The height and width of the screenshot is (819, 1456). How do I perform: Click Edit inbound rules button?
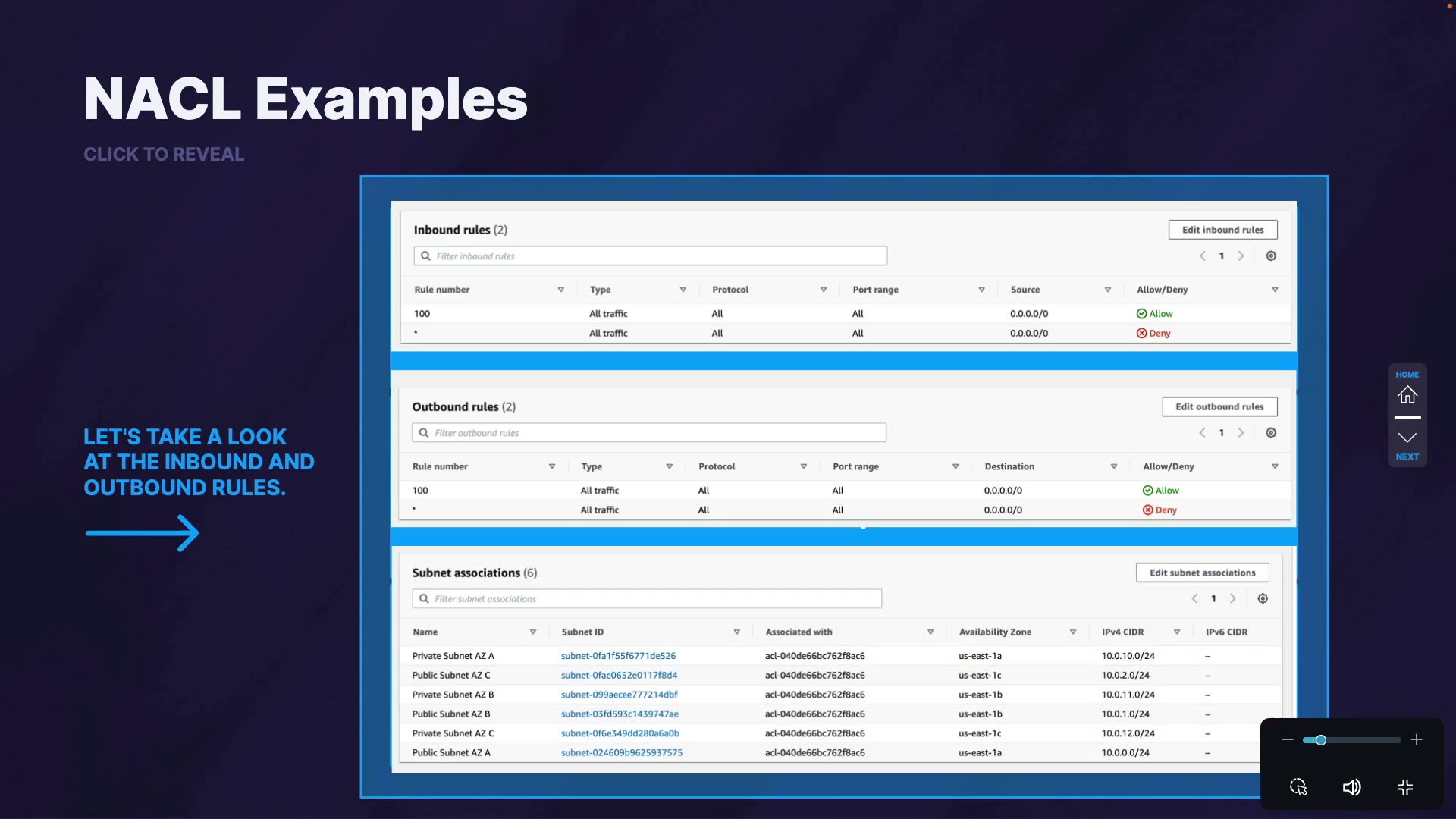[1222, 230]
